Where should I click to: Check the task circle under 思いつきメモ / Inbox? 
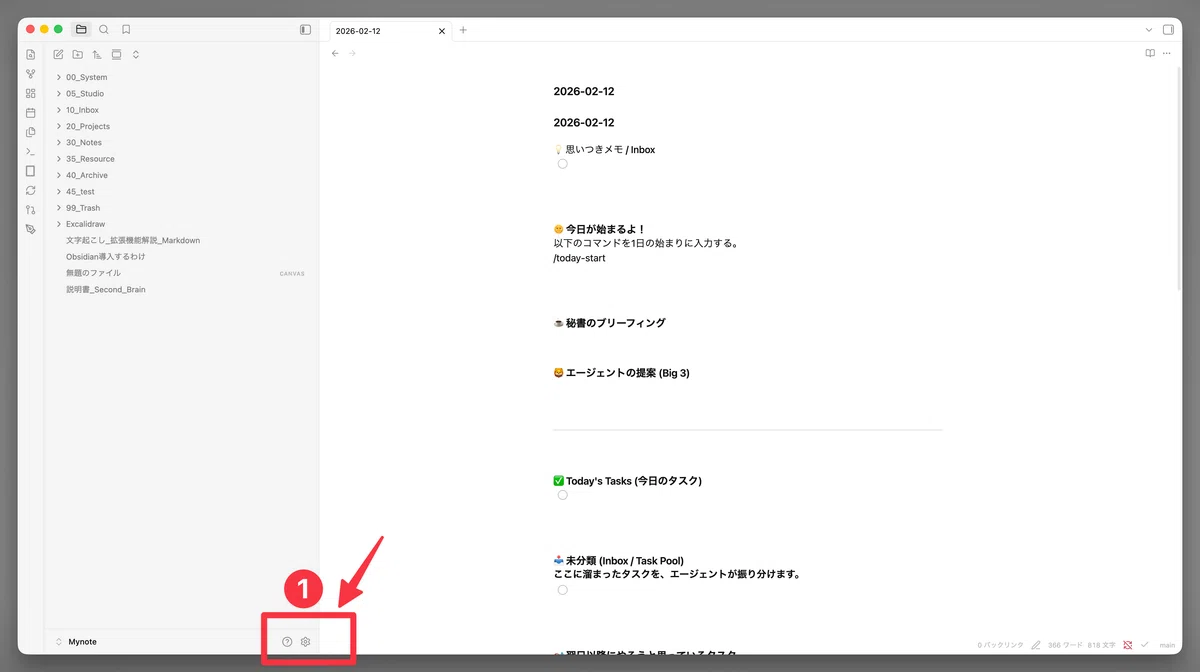pyautogui.click(x=563, y=164)
